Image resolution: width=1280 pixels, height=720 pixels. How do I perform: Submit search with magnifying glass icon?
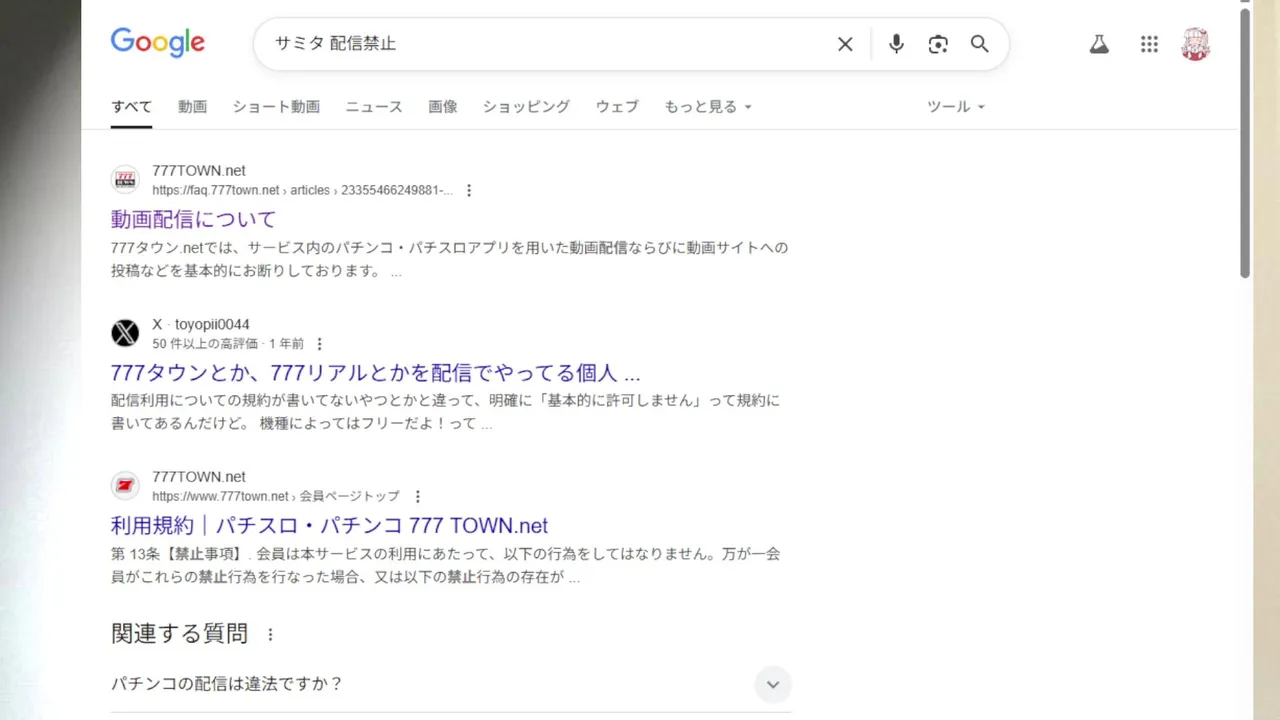coord(979,44)
